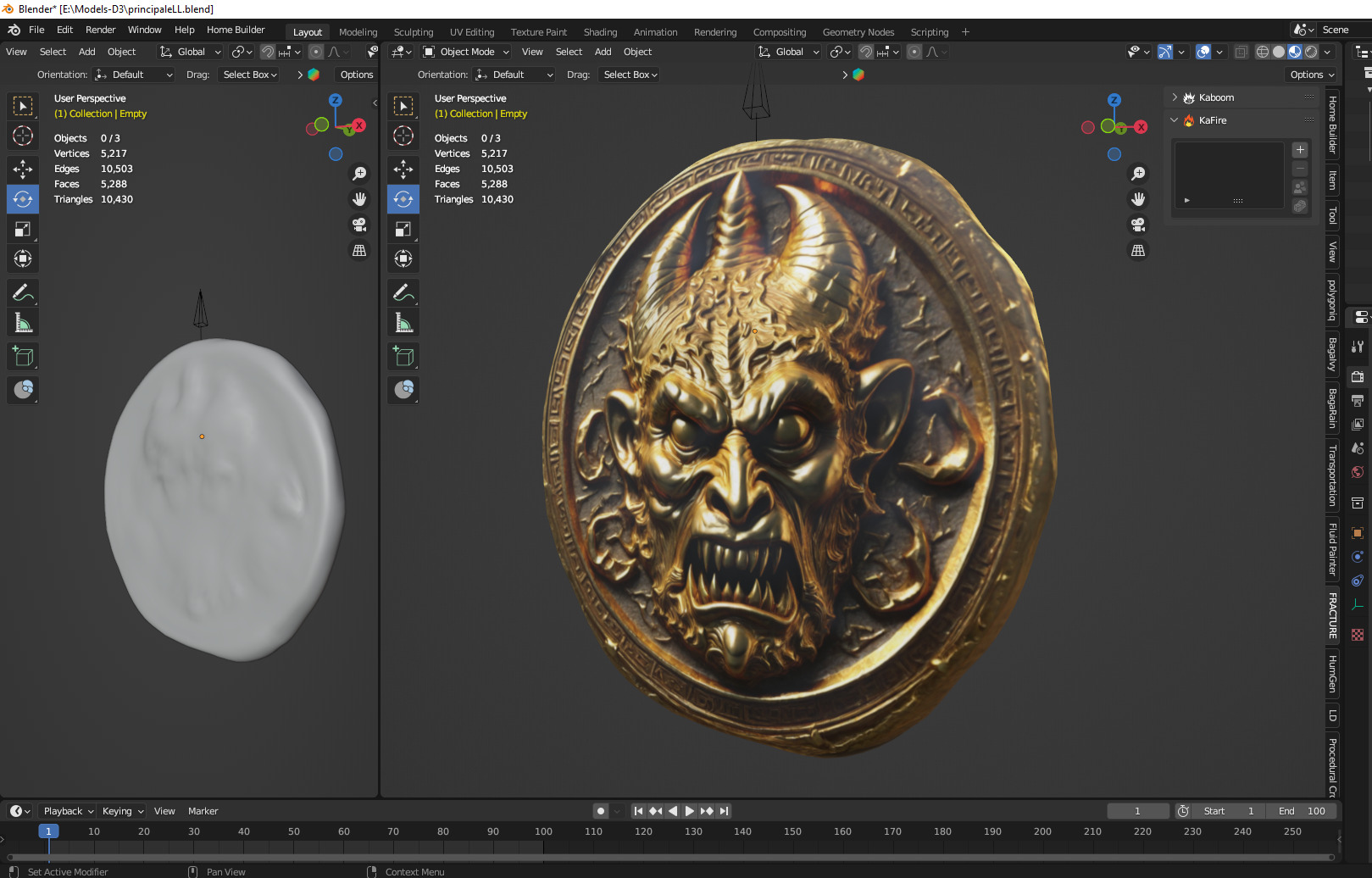Click zoom view icon in left viewport
1372x878 pixels.
coord(359,174)
